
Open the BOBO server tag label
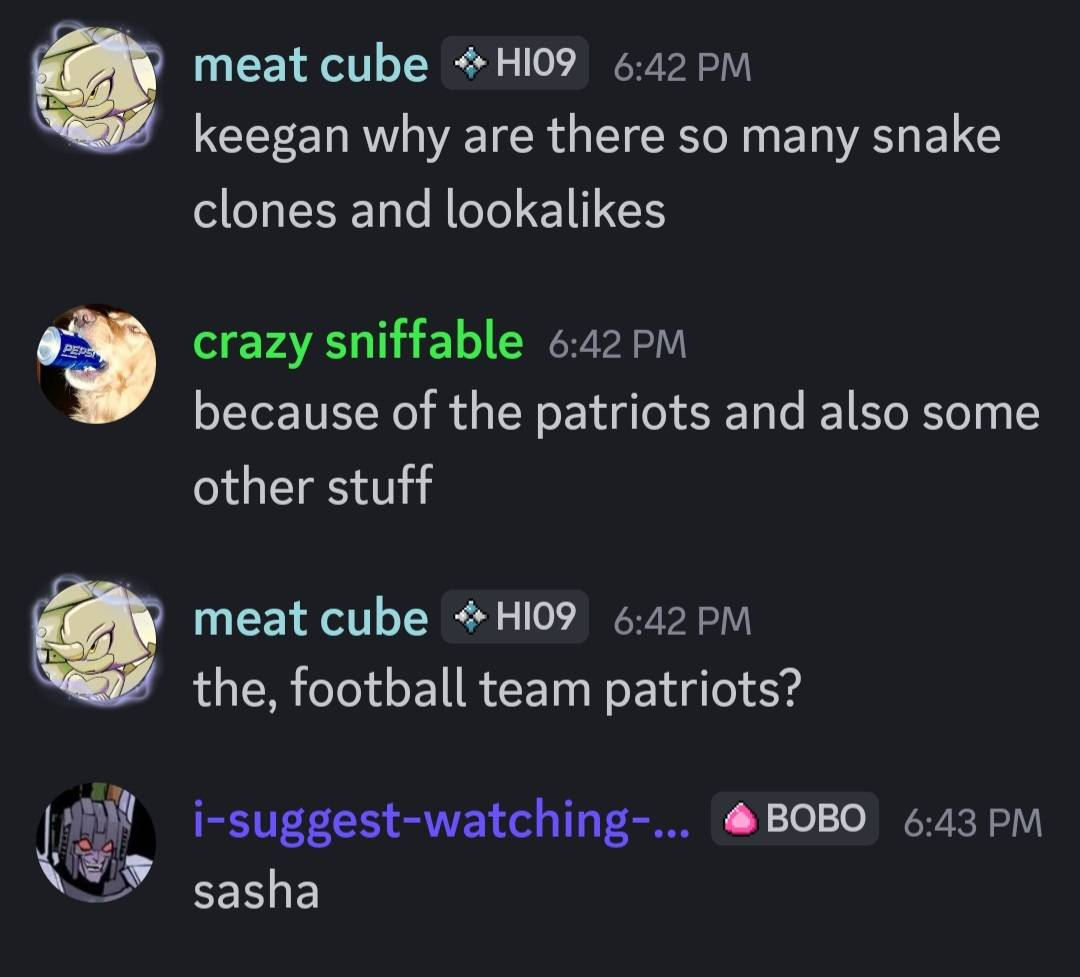click(x=814, y=819)
